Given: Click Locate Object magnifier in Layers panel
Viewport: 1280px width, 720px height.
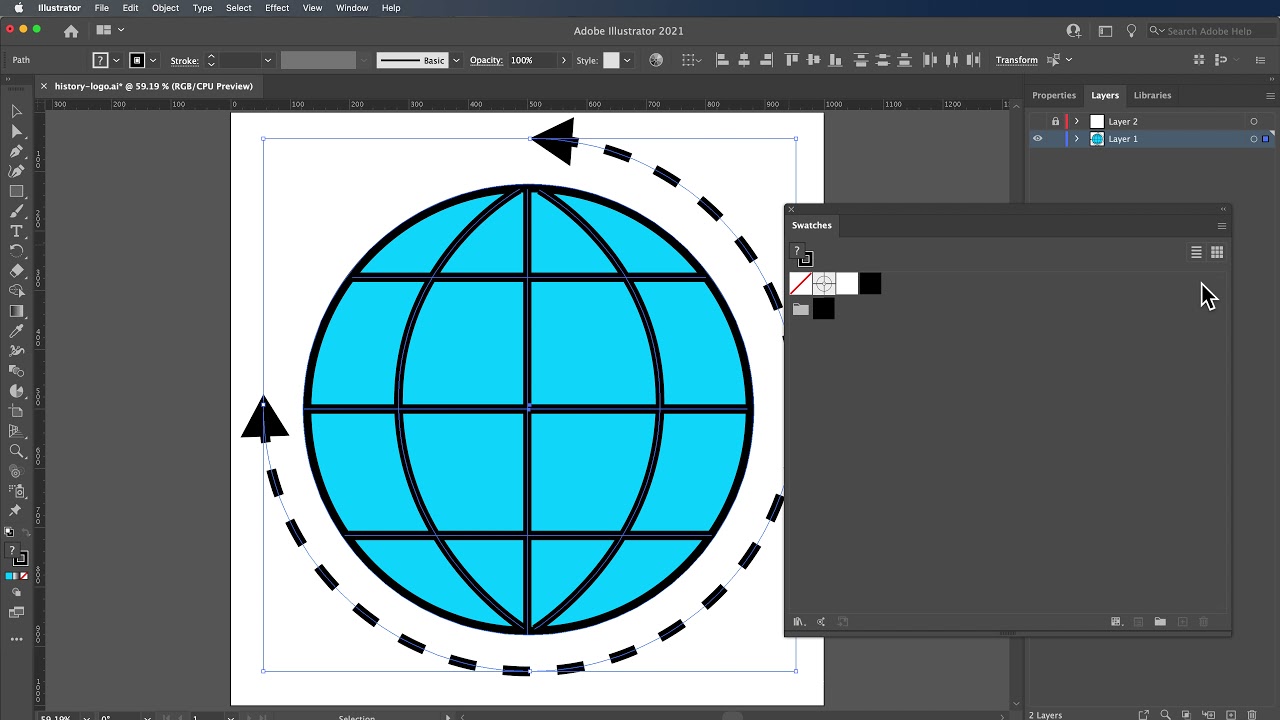Looking at the screenshot, I should point(1166,715).
